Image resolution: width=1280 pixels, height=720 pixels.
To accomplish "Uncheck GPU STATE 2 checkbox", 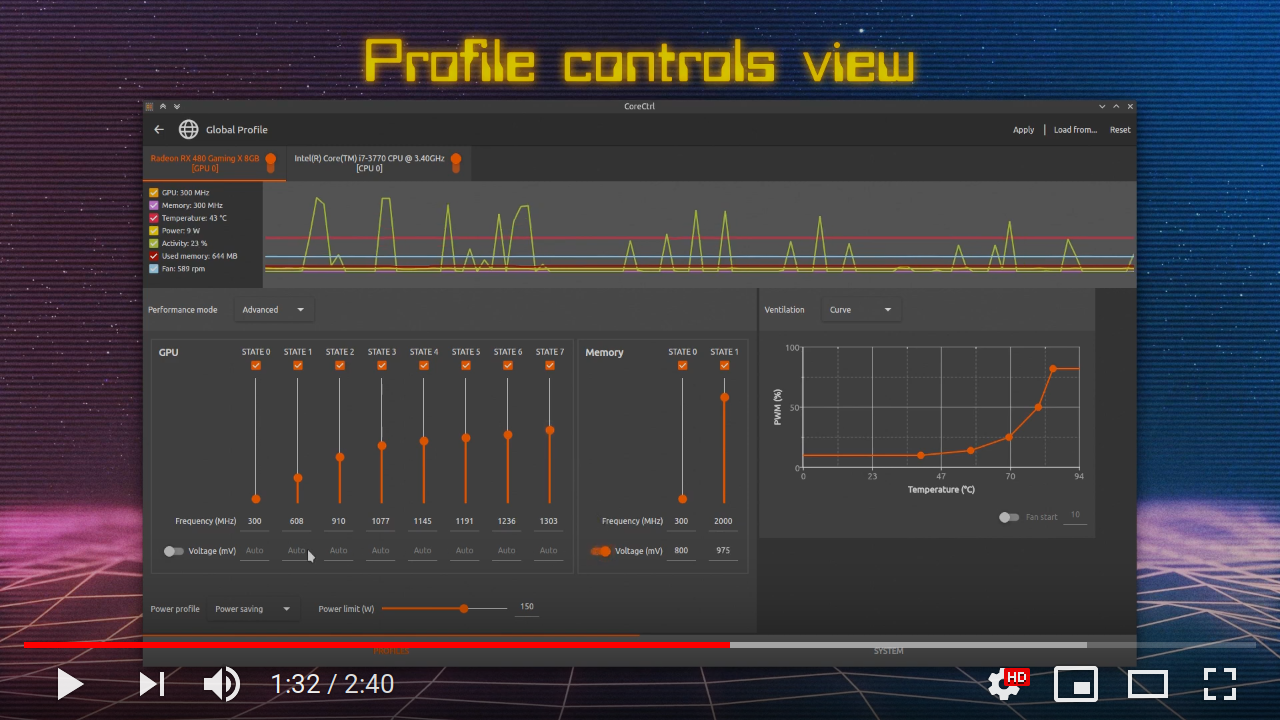I will 340,366.
